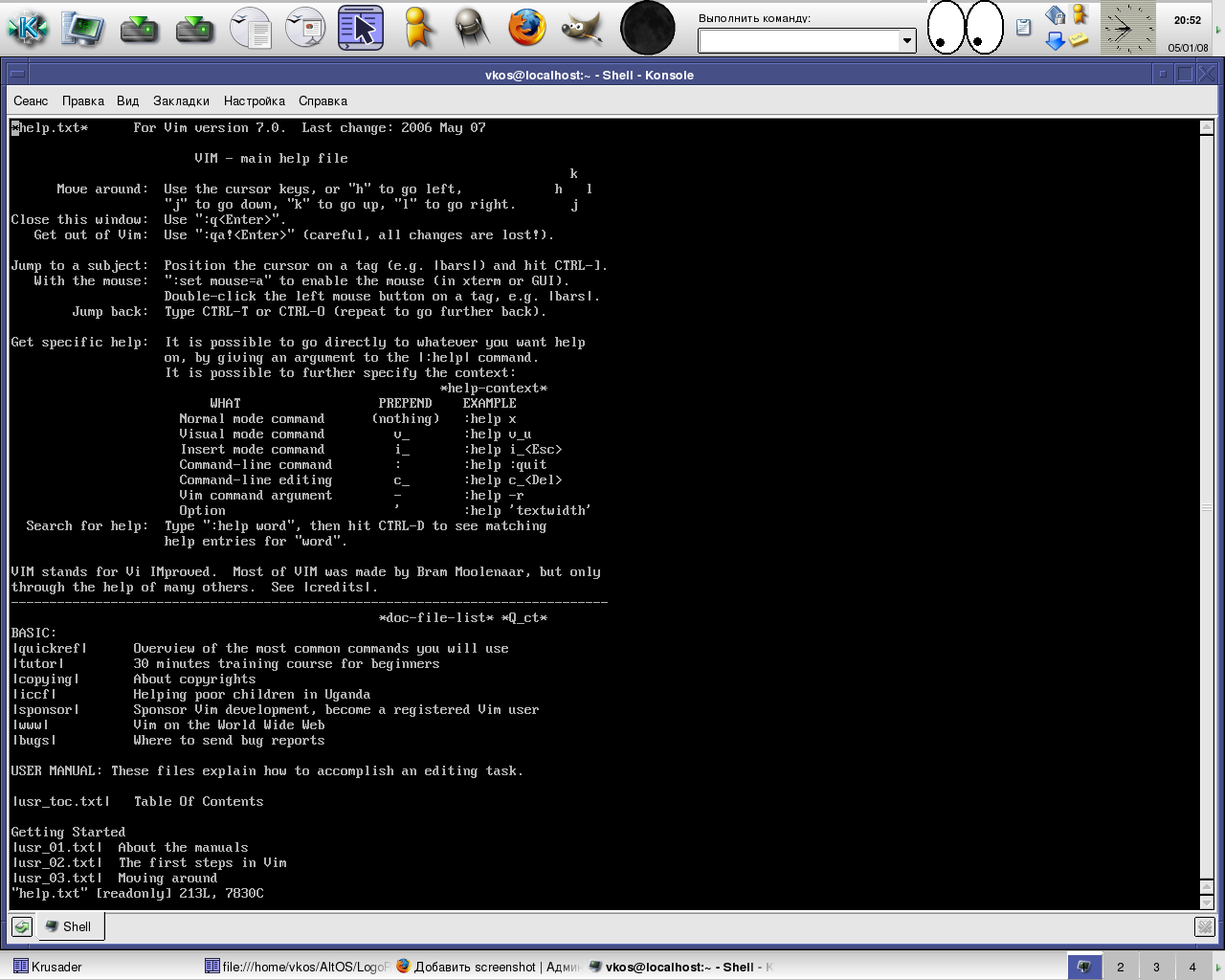Click the |tutor| tag in help text
Screen dimensions: 1225x980
(38, 664)
